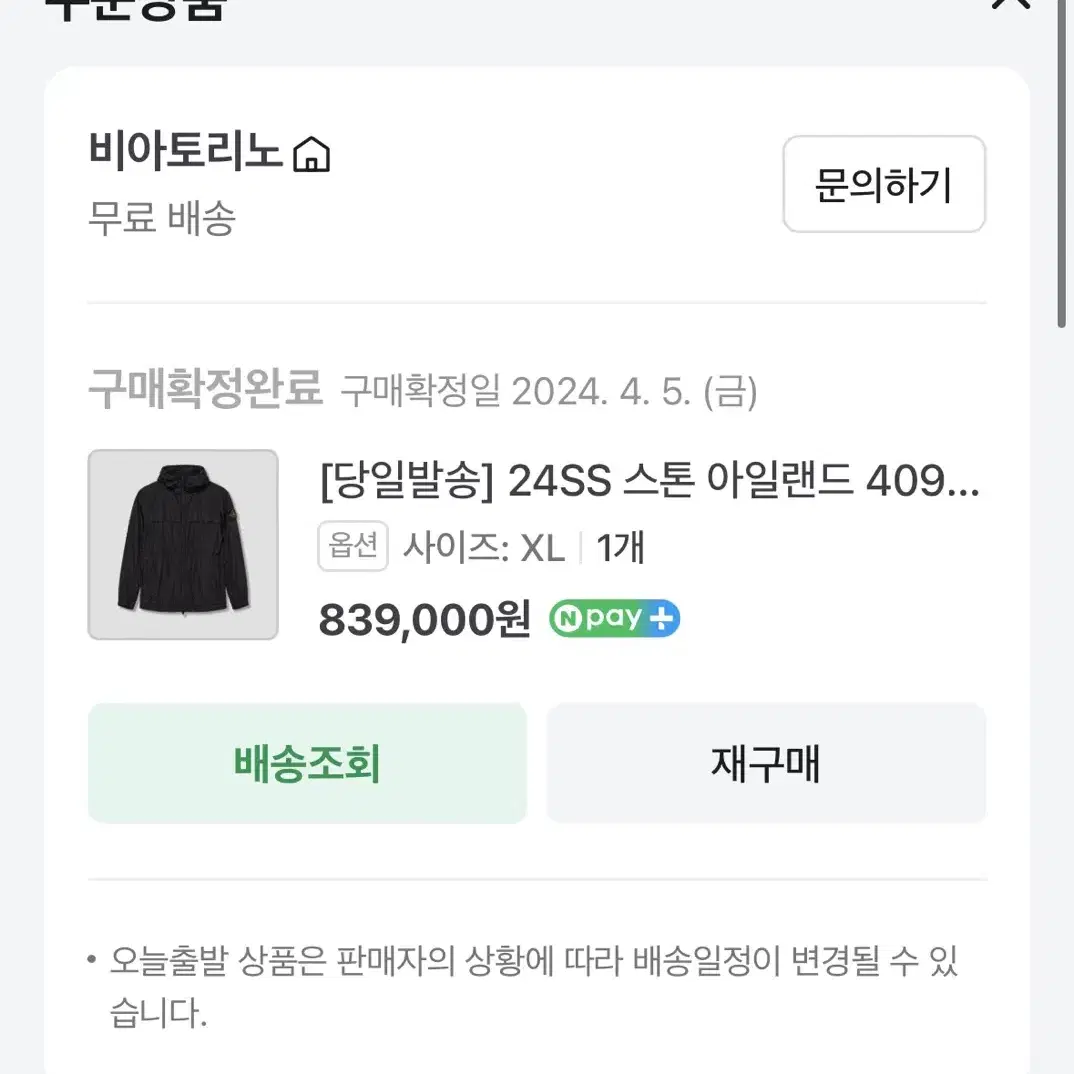The width and height of the screenshot is (1074, 1074).
Task: Click the scrollbar thumb on the right edge
Action: [x=1062, y=164]
